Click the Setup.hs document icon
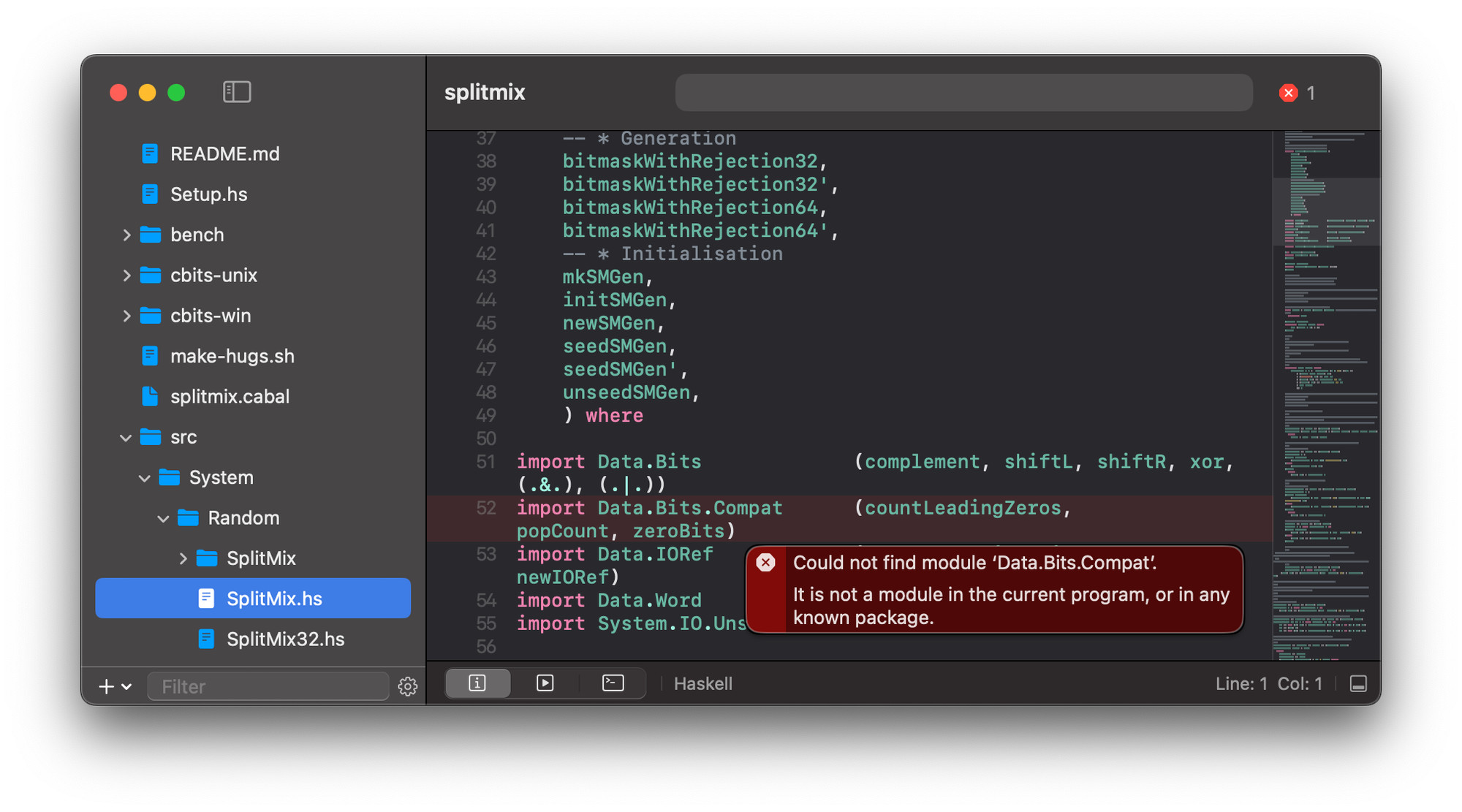This screenshot has height=812, width=1462. point(150,194)
